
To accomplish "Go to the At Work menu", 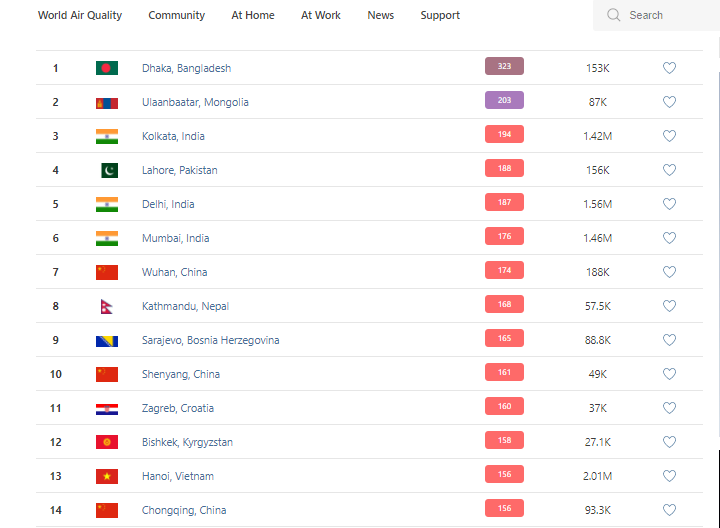I will [321, 15].
